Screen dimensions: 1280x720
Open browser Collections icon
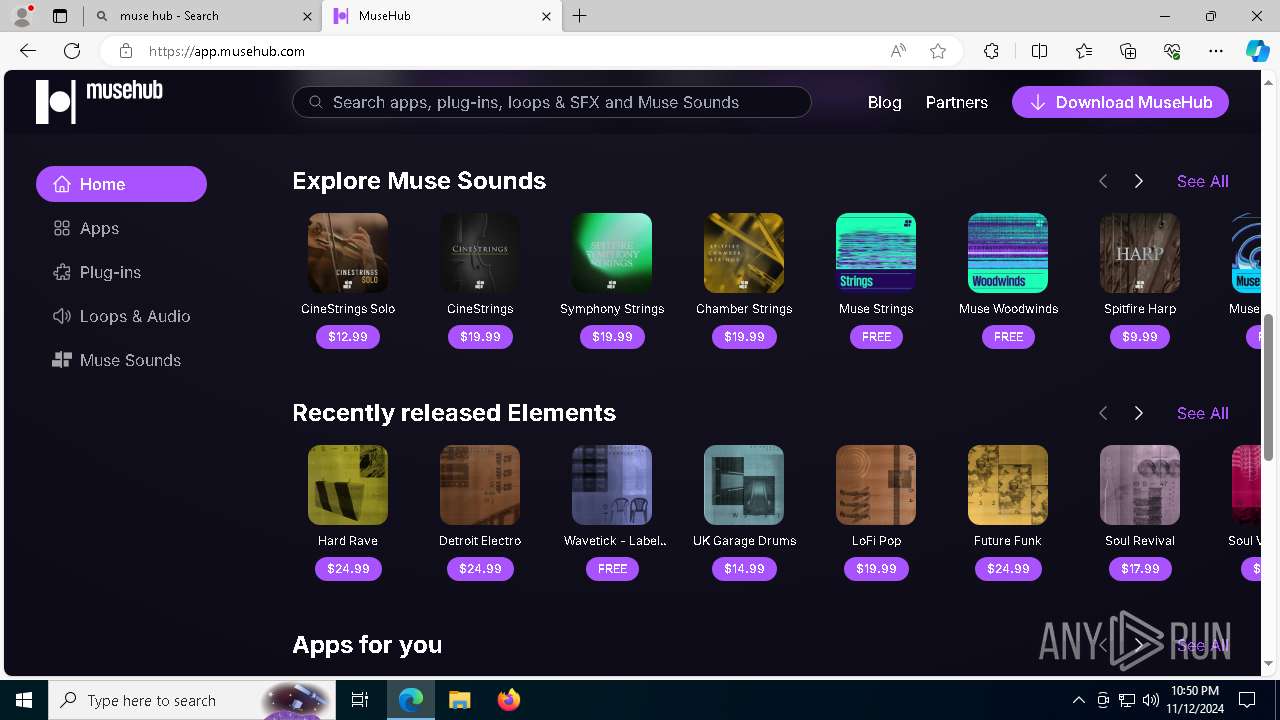coord(1128,51)
